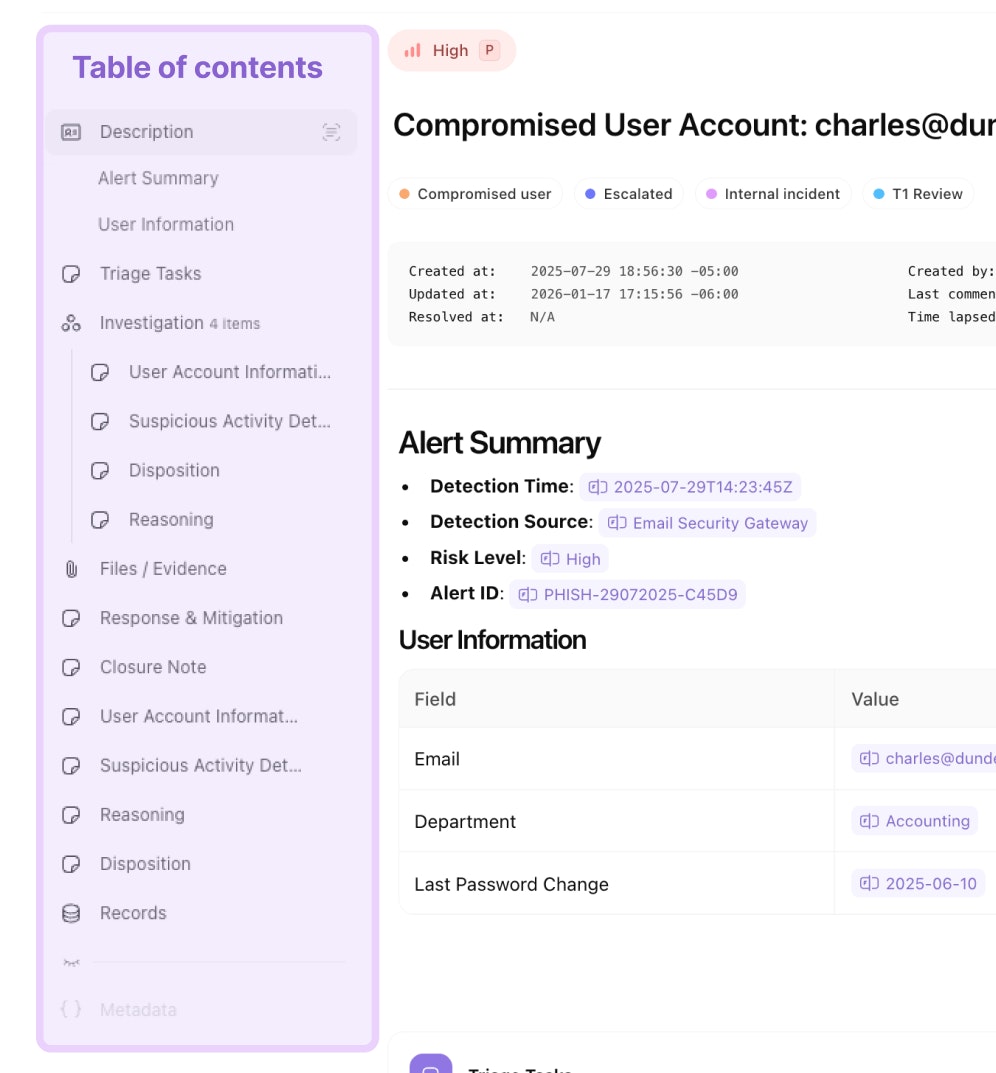Click the paperclip Files / Evidence icon
The height and width of the screenshot is (1073, 996).
(x=71, y=569)
